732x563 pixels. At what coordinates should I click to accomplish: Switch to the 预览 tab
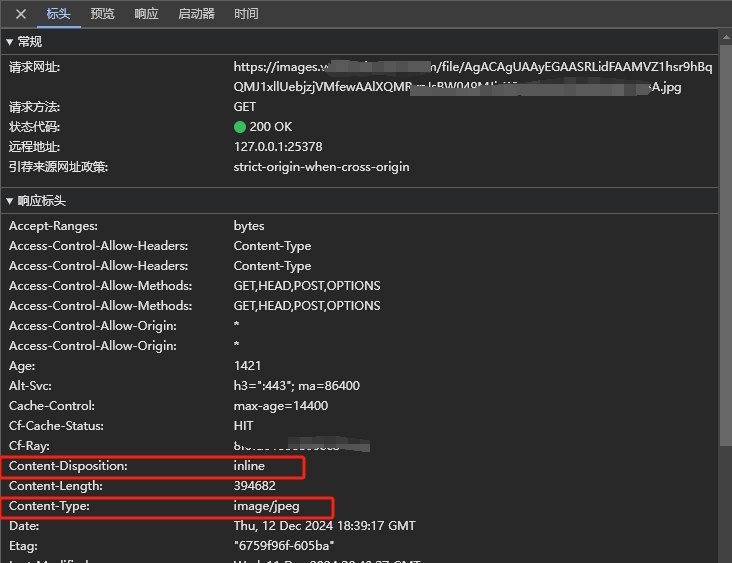[x=102, y=14]
